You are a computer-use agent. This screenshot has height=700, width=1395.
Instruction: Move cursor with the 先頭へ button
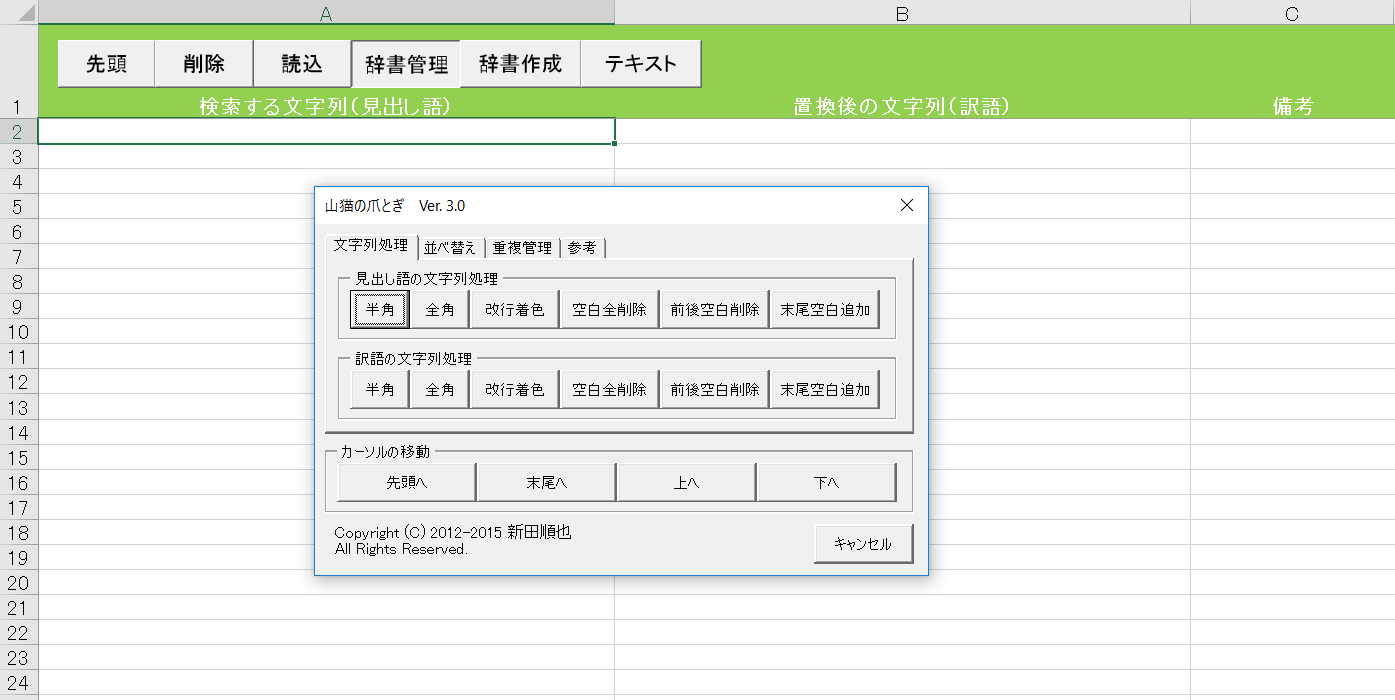pos(406,483)
